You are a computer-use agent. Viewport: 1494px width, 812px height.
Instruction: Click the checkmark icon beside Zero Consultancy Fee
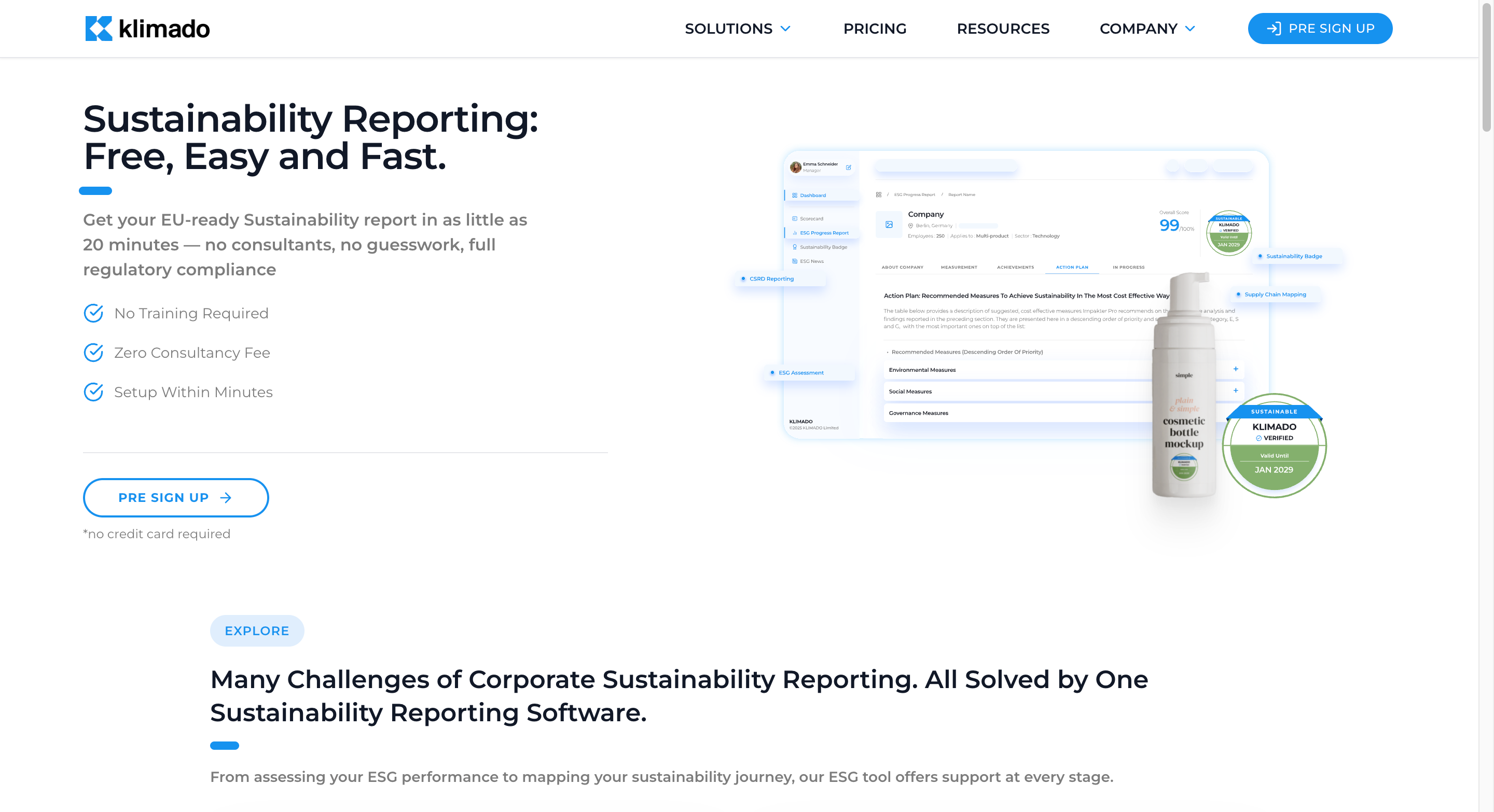tap(93, 353)
